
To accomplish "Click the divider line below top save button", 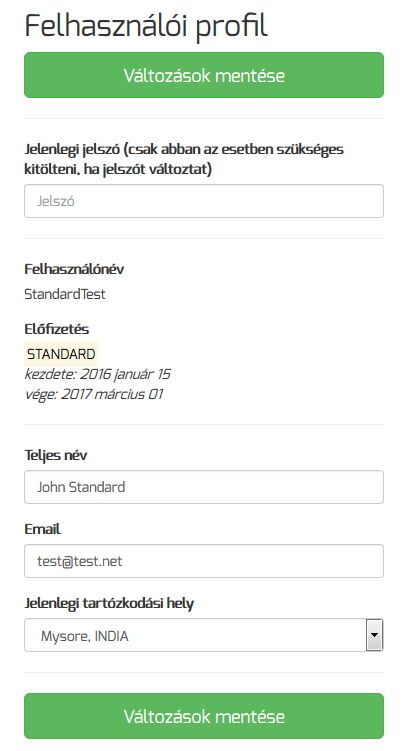I will click(204, 118).
